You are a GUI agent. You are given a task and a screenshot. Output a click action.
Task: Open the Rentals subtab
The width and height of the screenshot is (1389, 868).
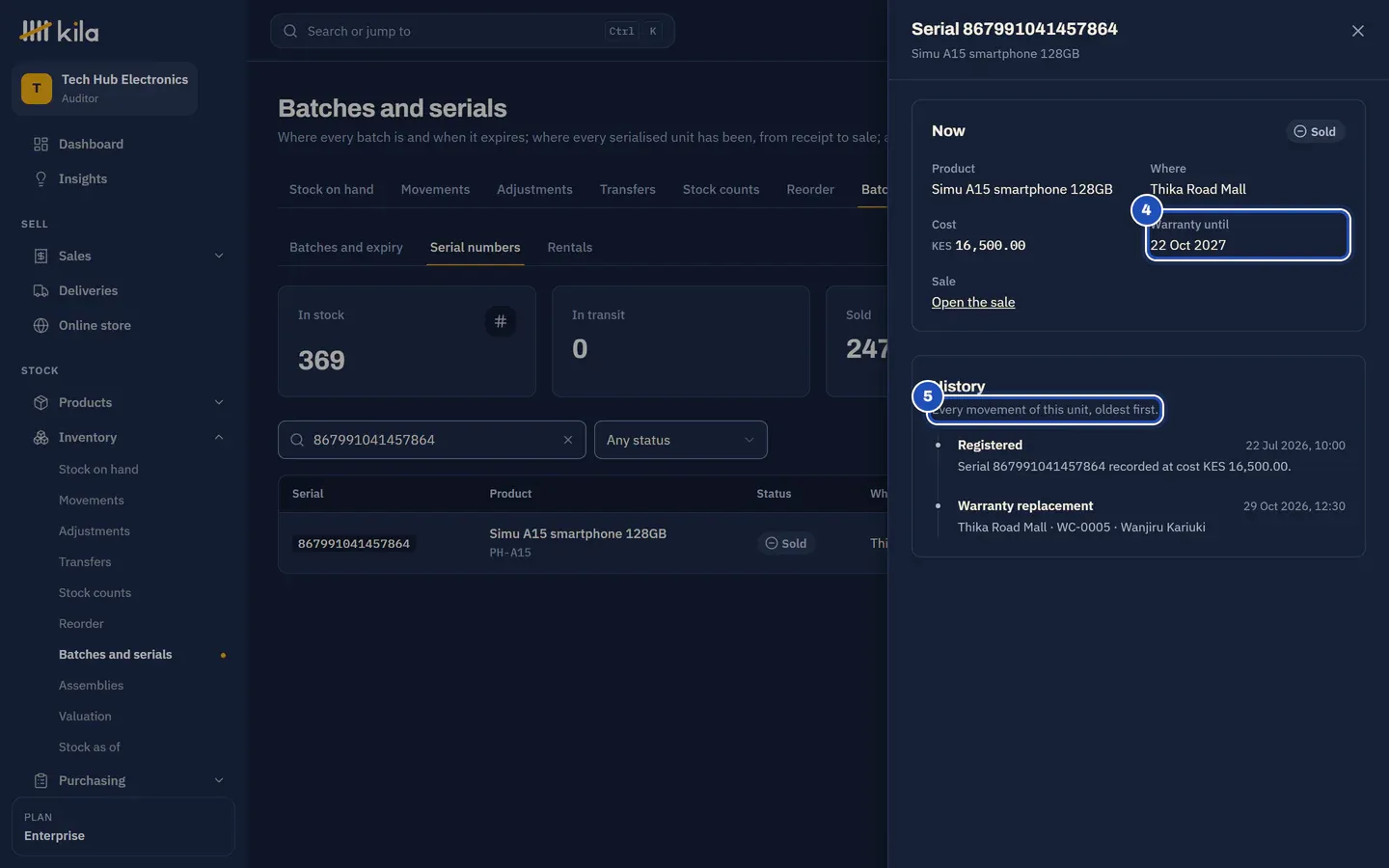coord(570,248)
